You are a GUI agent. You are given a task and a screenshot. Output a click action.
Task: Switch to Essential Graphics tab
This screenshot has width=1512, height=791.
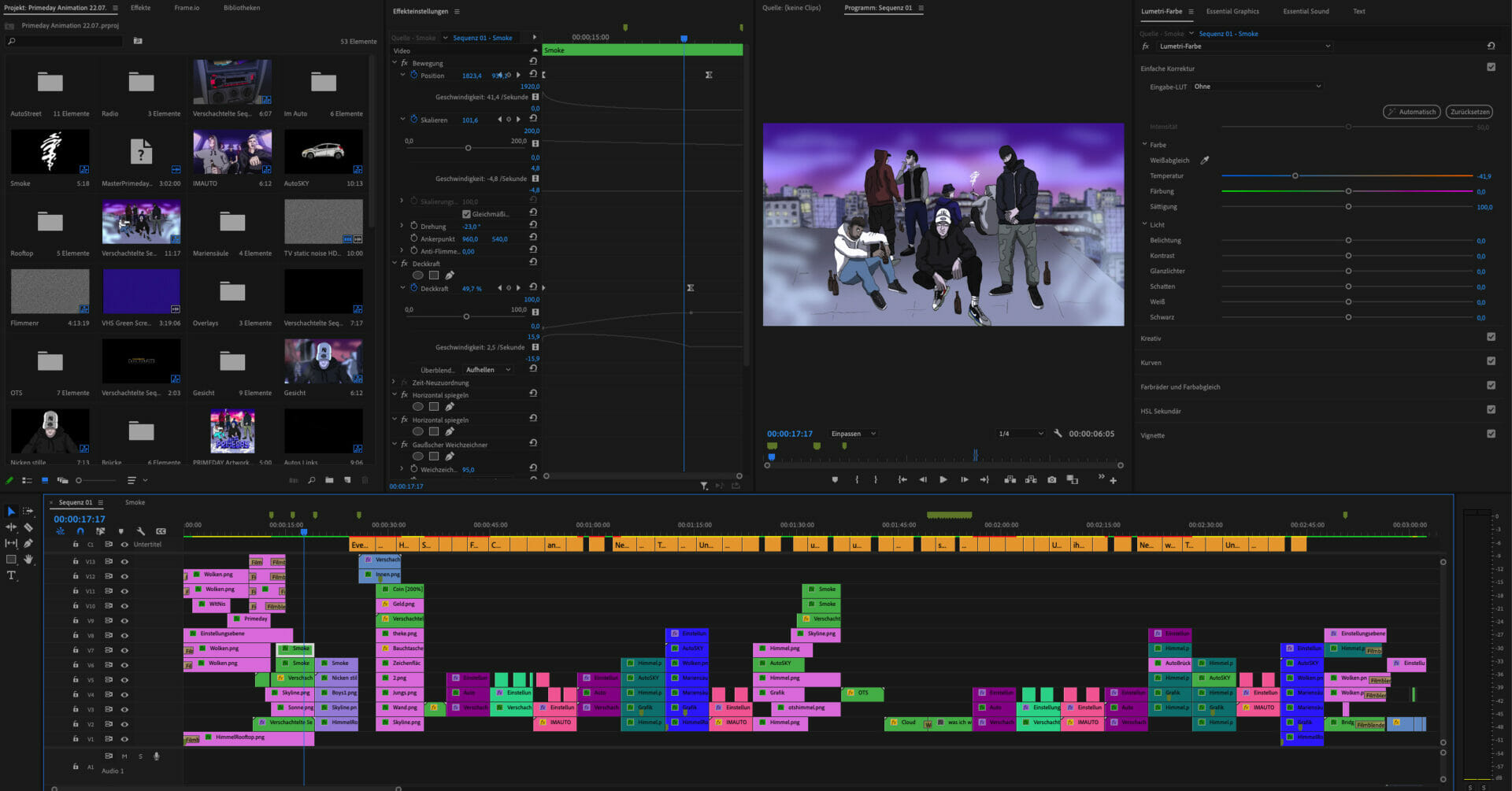pos(1232,12)
